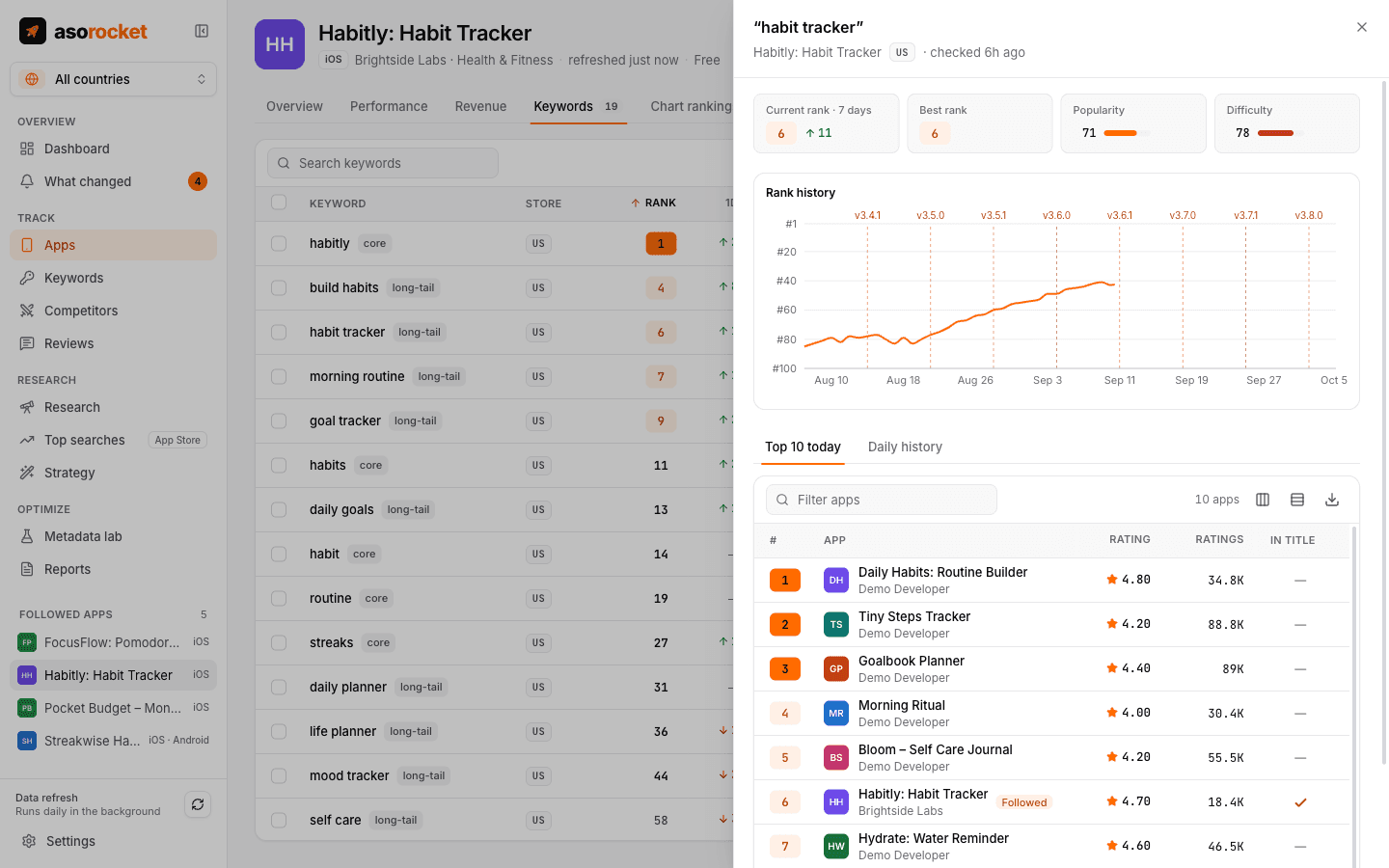Toggle column view icon in Top 10 table
This screenshot has height=868, width=1389.
[x=1263, y=500]
